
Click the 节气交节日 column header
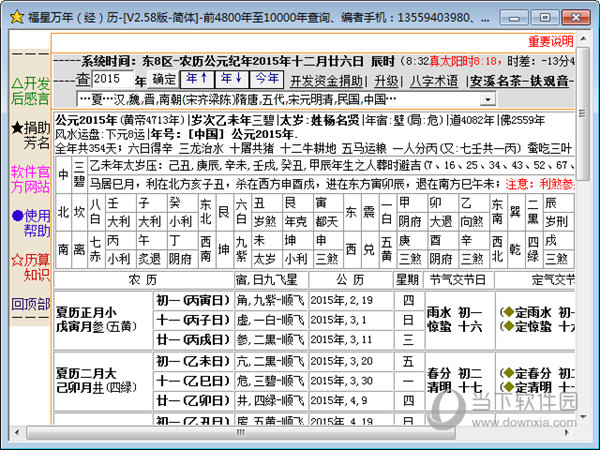tap(458, 280)
